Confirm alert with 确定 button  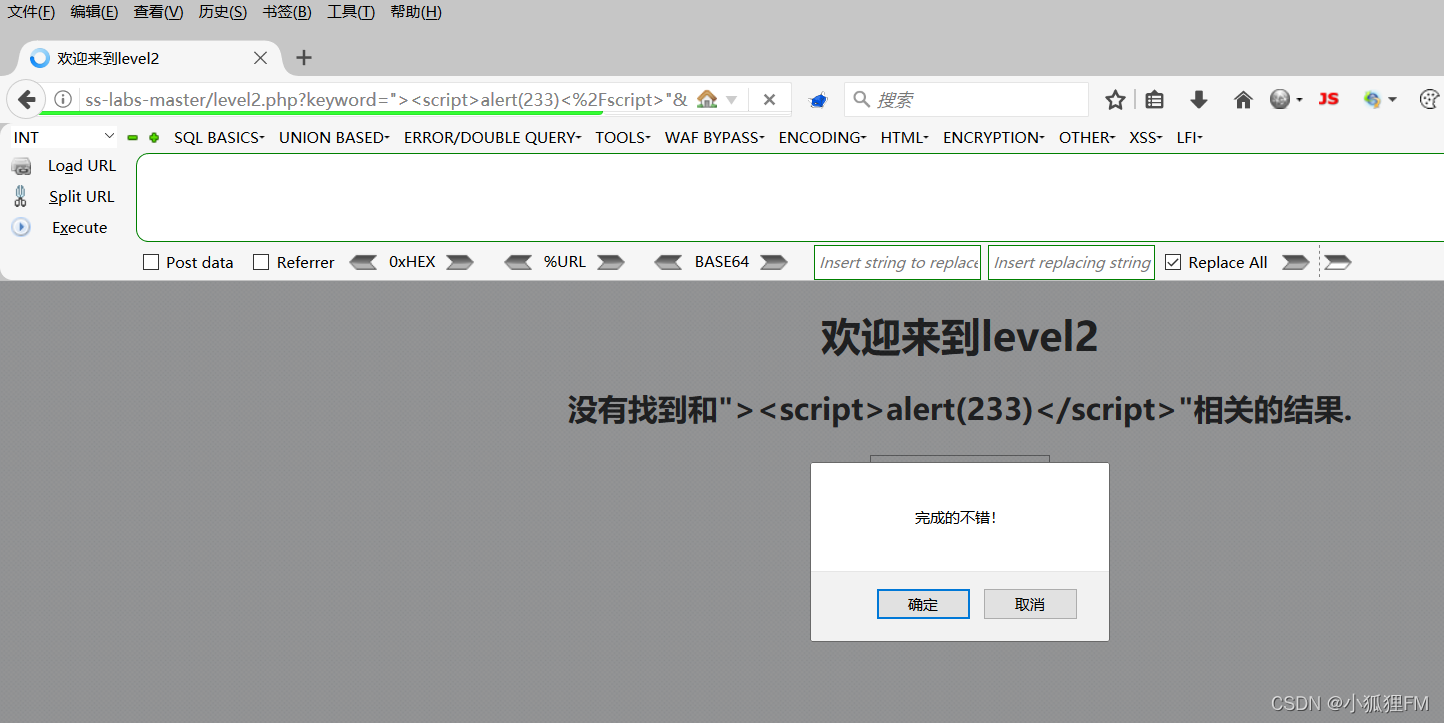(x=923, y=604)
